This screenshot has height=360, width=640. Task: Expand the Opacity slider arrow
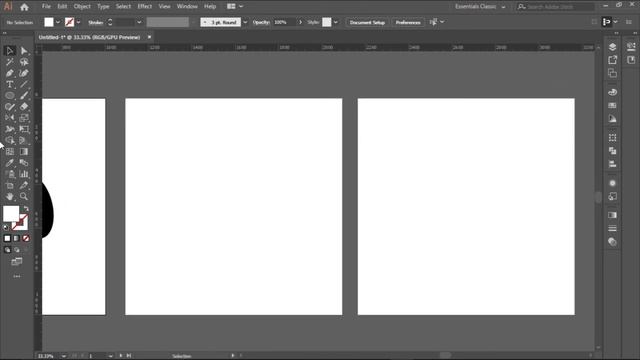tap(300, 22)
